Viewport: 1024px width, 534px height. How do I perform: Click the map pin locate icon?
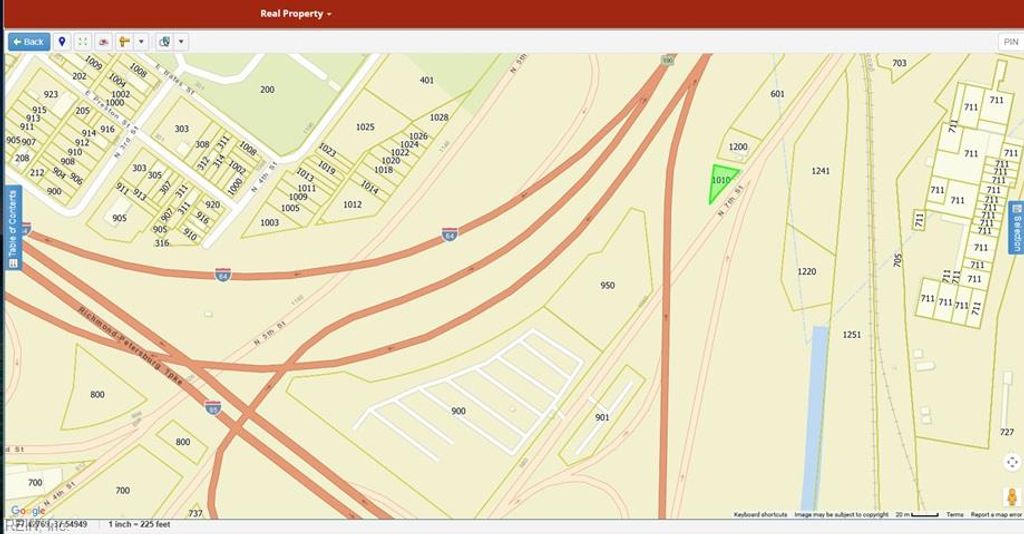point(62,42)
